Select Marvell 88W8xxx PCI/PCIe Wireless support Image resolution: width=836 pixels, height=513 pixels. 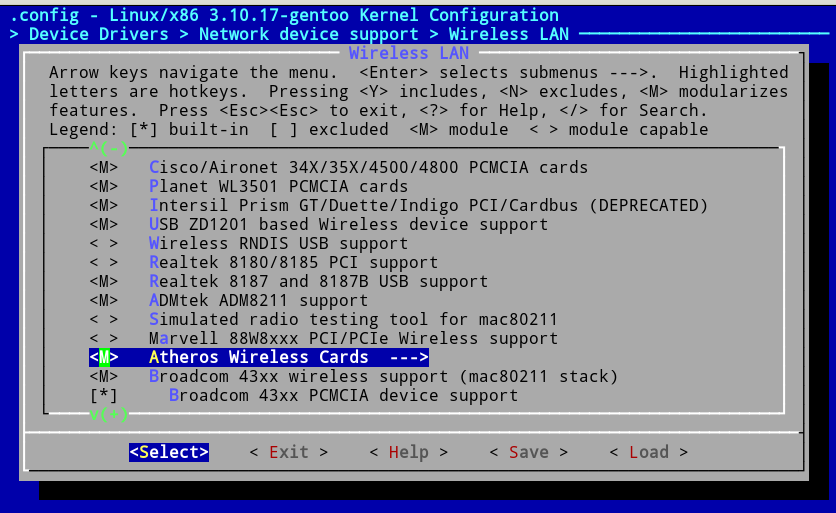coord(353,339)
